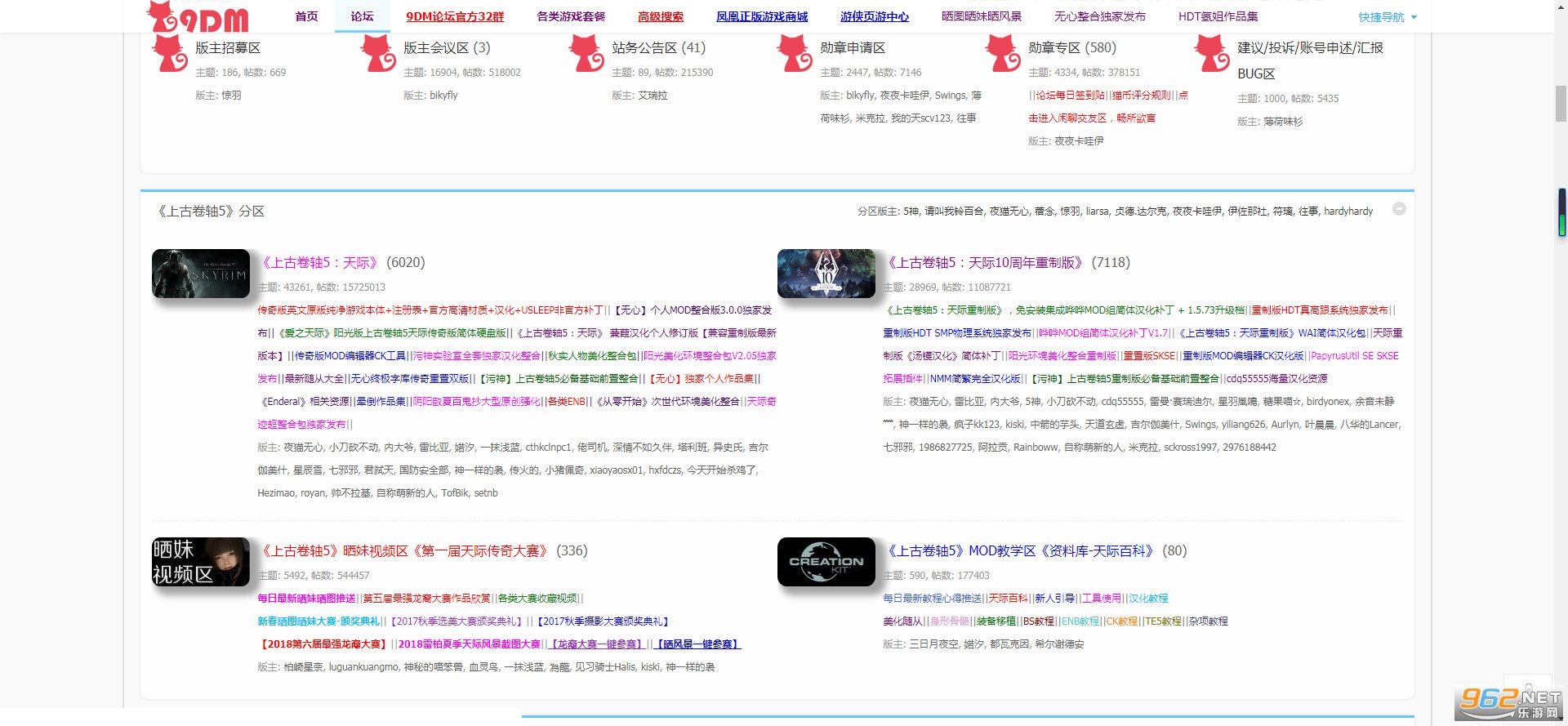View moderator 艾瑞拉's profile under 站务公告区

tap(653, 96)
